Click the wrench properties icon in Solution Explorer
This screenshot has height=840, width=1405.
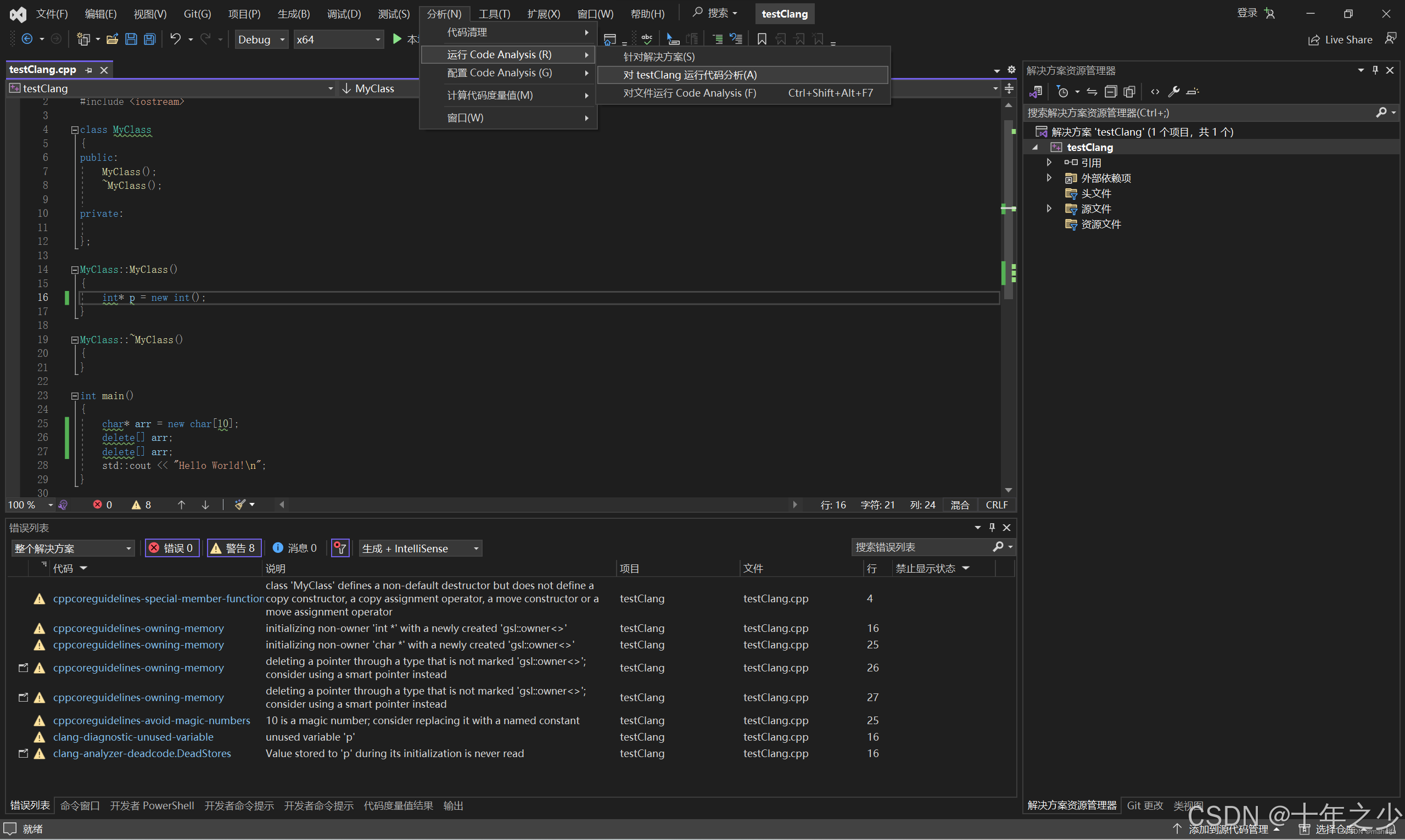1173,92
